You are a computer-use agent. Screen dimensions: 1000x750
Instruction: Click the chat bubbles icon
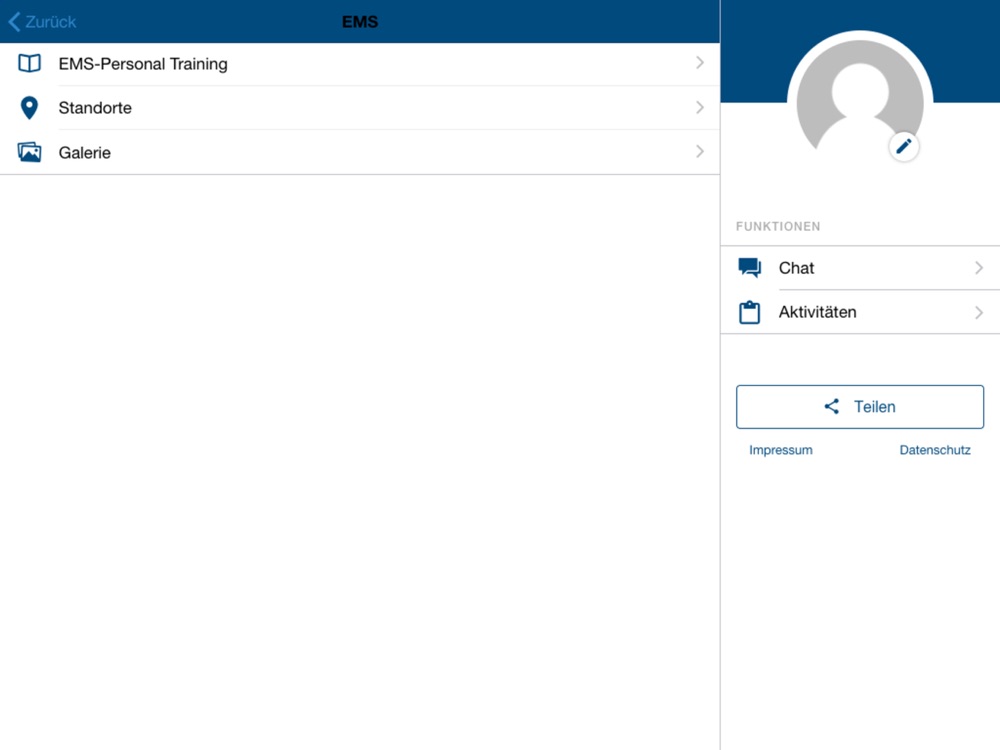point(749,268)
